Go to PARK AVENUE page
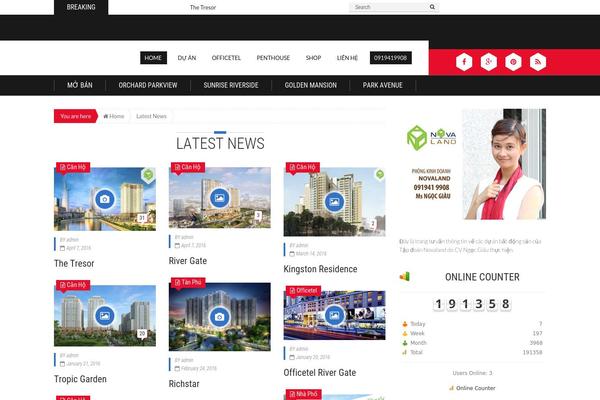The height and width of the screenshot is (400, 600). 383,85
